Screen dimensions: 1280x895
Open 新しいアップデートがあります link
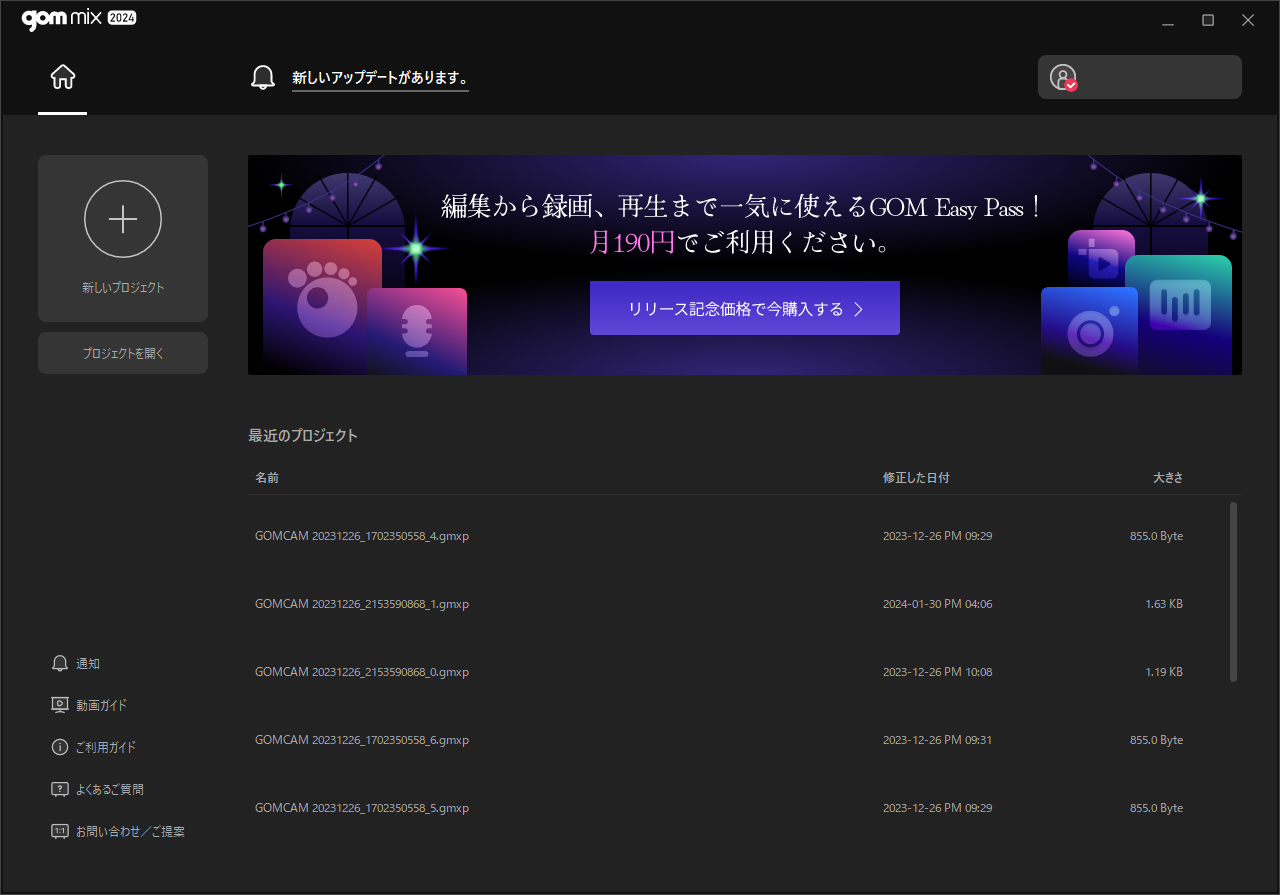[380, 78]
